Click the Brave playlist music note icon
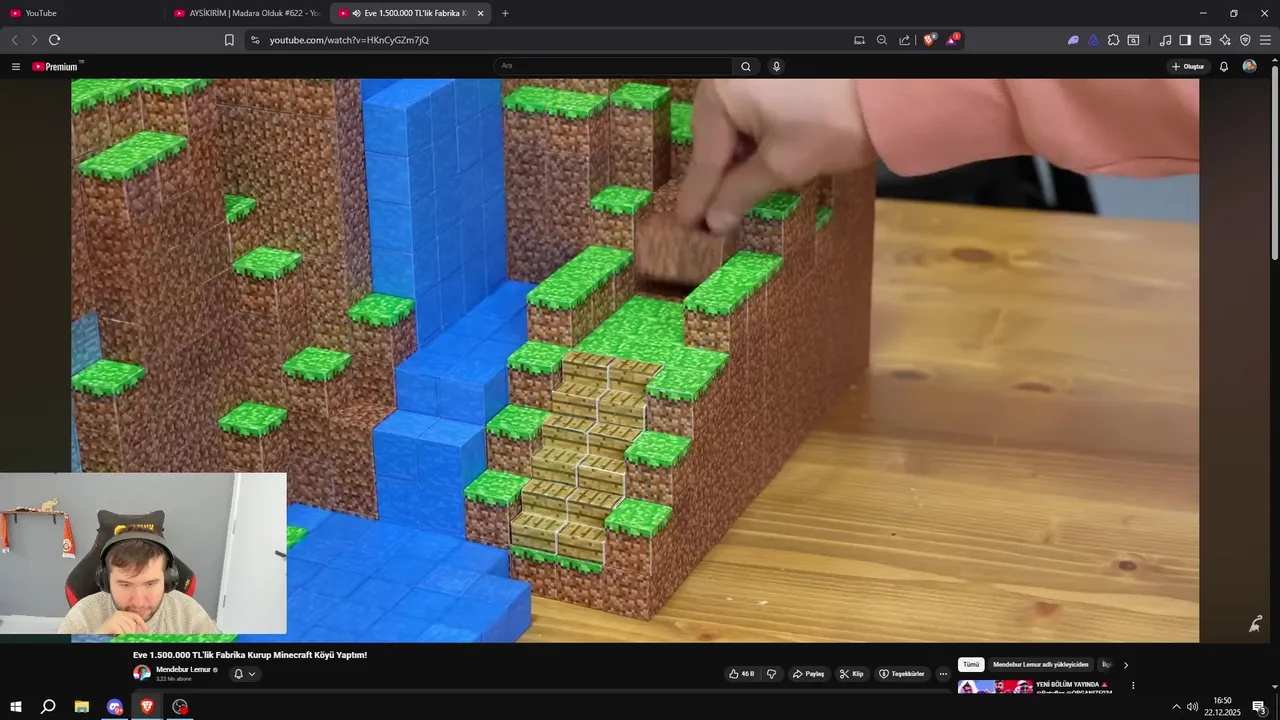 pos(1165,40)
